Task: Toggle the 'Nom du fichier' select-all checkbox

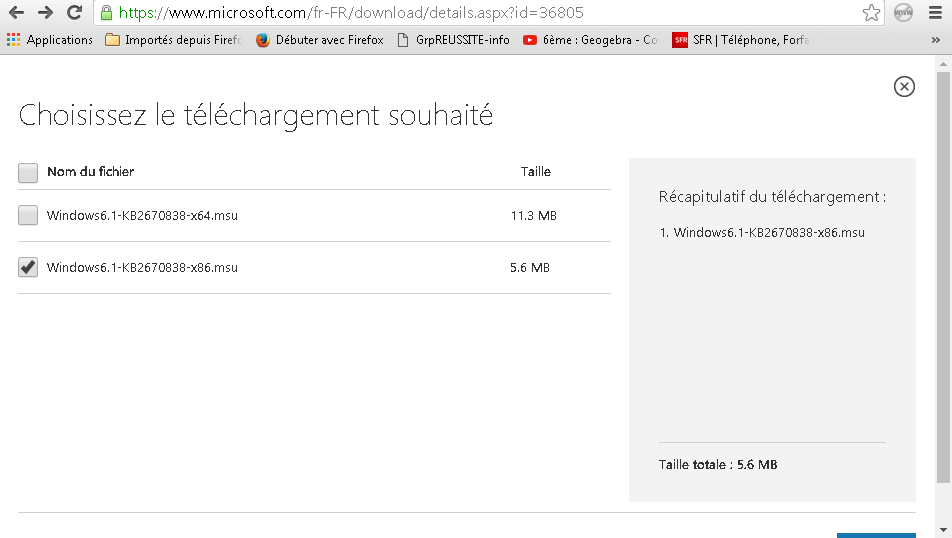Action: tap(28, 172)
